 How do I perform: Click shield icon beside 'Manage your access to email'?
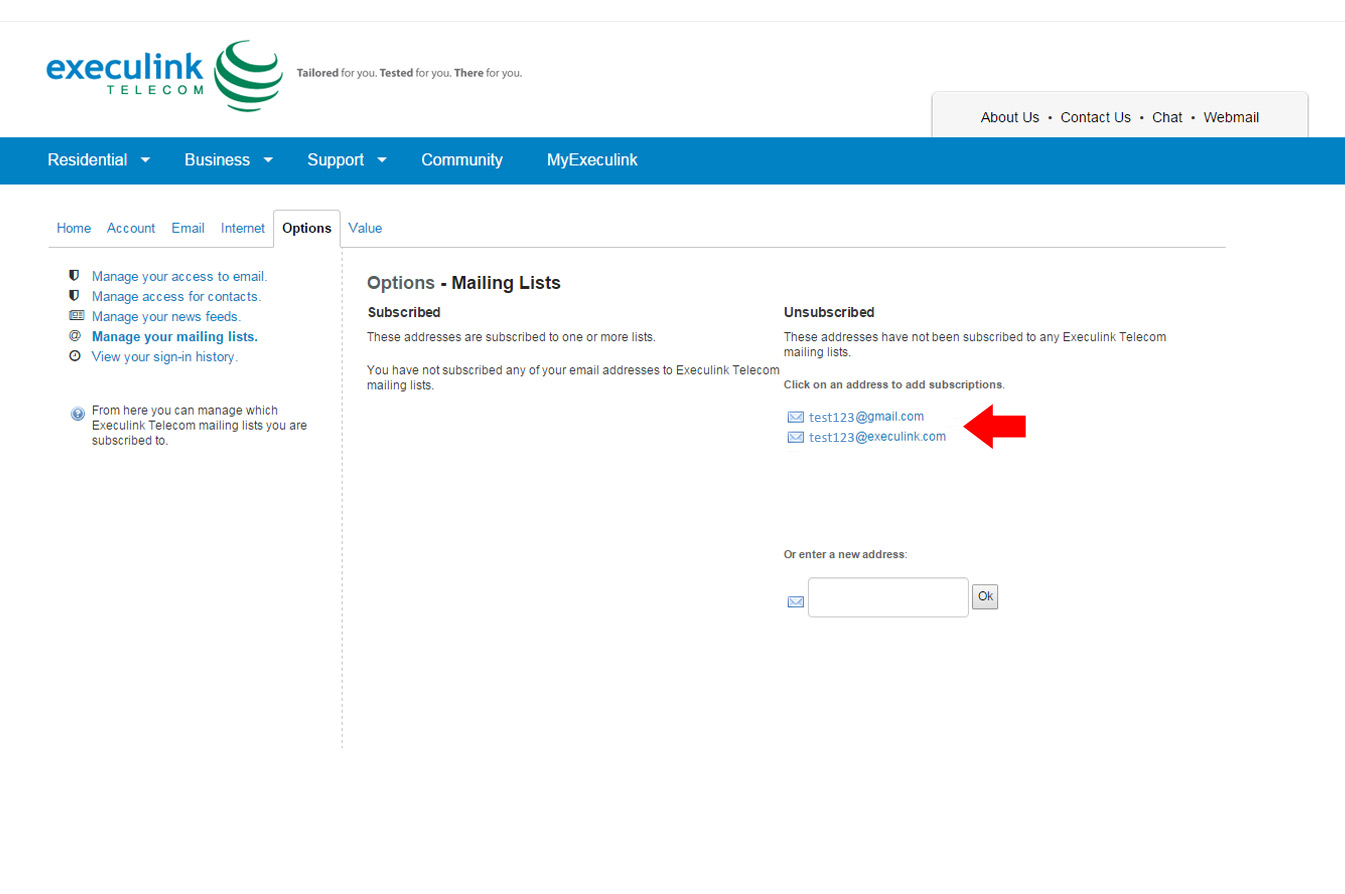[74, 276]
